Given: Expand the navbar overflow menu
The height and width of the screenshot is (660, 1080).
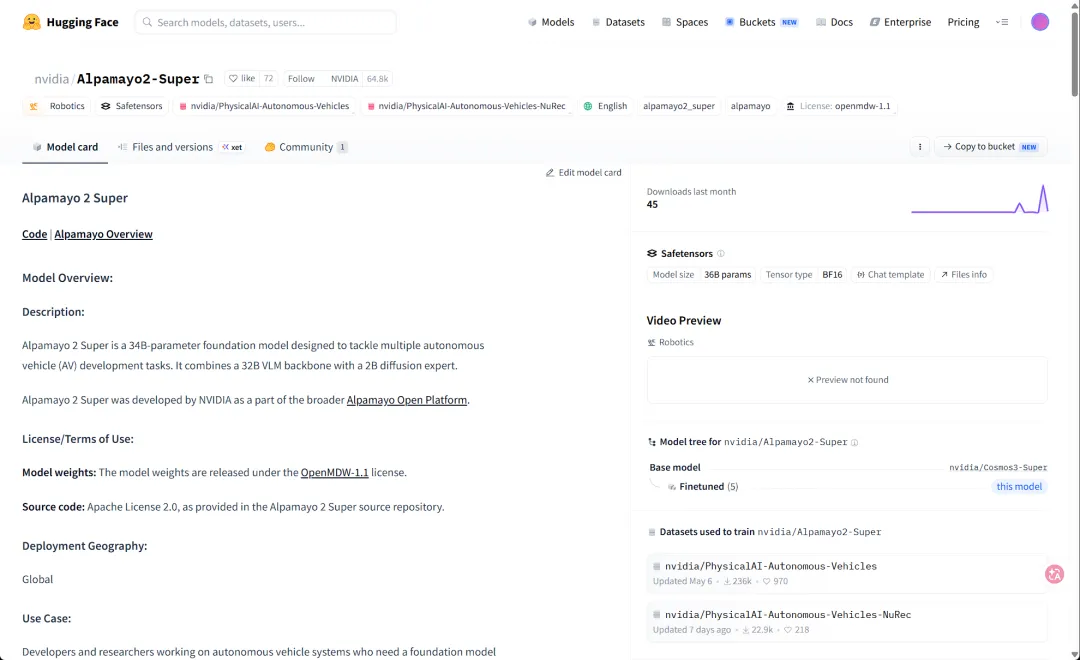Looking at the screenshot, I should [1002, 22].
